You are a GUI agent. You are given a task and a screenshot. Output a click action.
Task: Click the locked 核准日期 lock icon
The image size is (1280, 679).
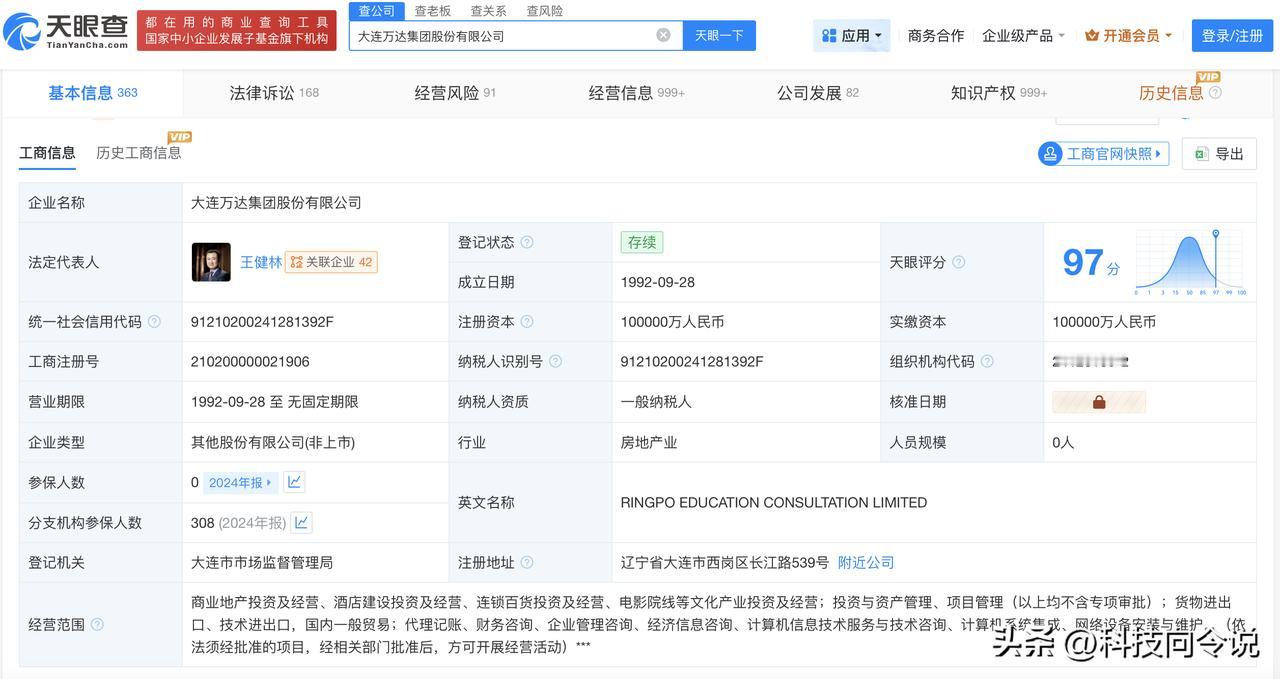point(1099,402)
